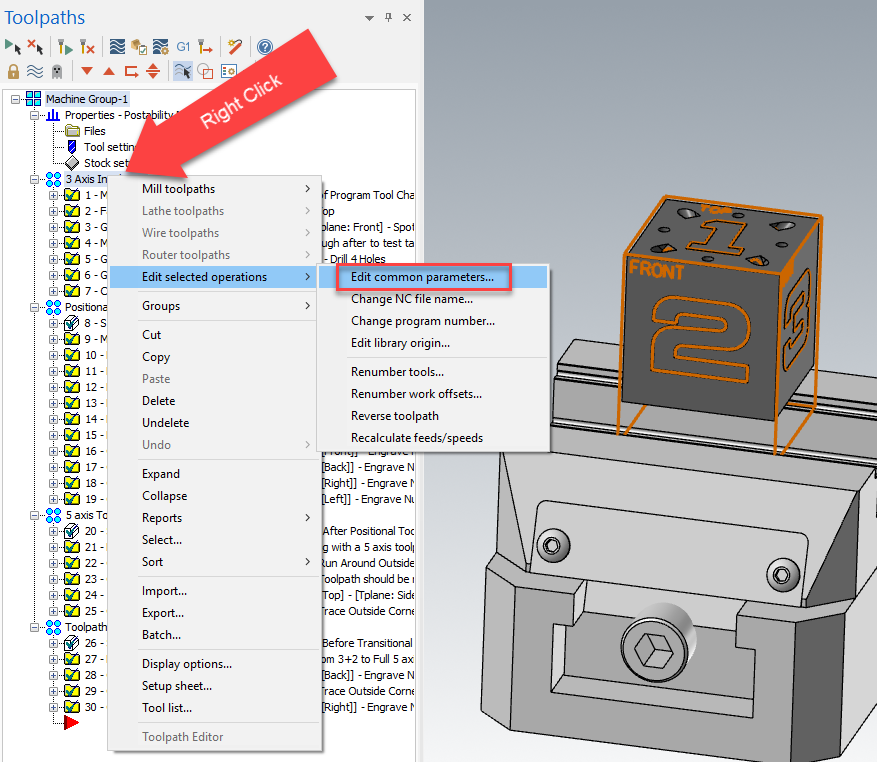Click the Tool settings icon in tree

(x=72, y=147)
